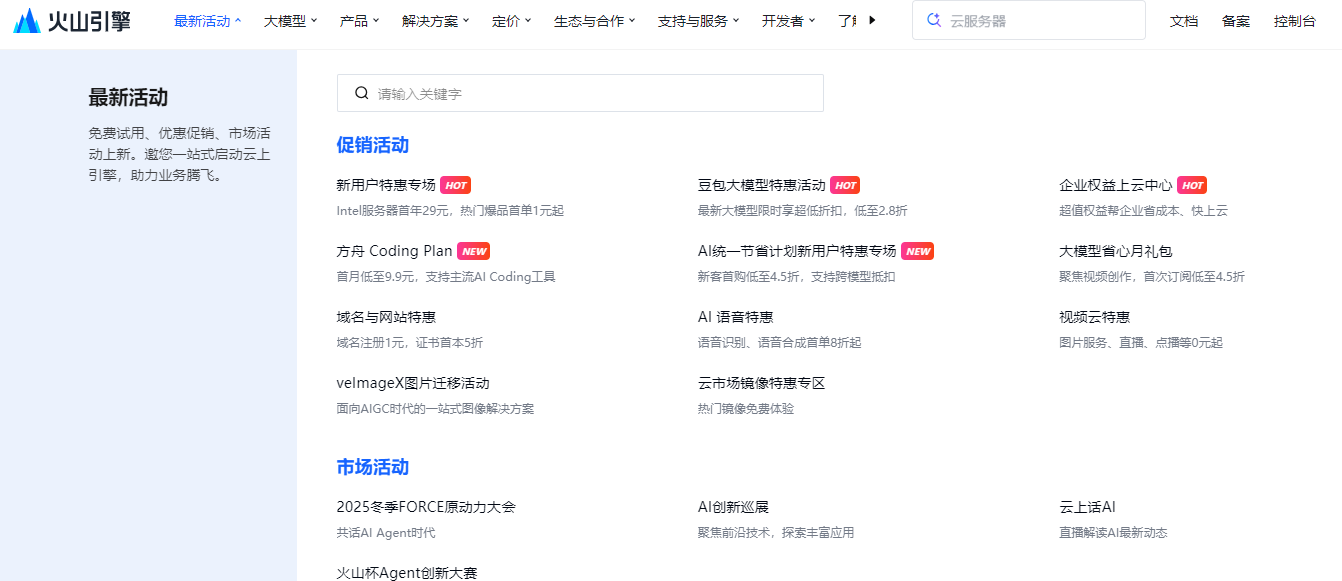Collapse the 最新活动 navigation dropdown

pos(207,21)
